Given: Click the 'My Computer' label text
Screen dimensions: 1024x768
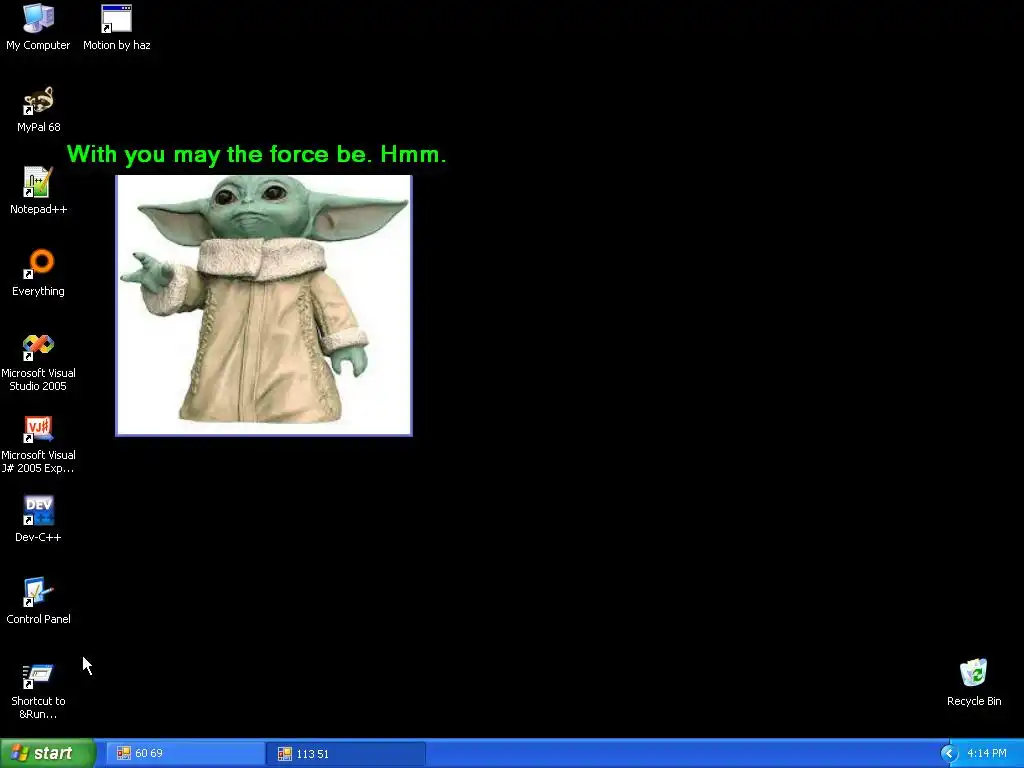Looking at the screenshot, I should [x=38, y=45].
